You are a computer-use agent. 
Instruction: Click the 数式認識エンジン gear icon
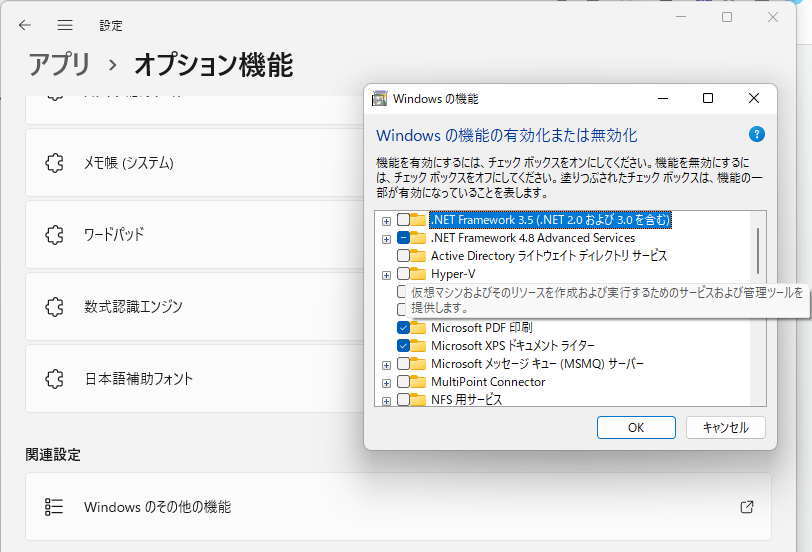(x=54, y=307)
